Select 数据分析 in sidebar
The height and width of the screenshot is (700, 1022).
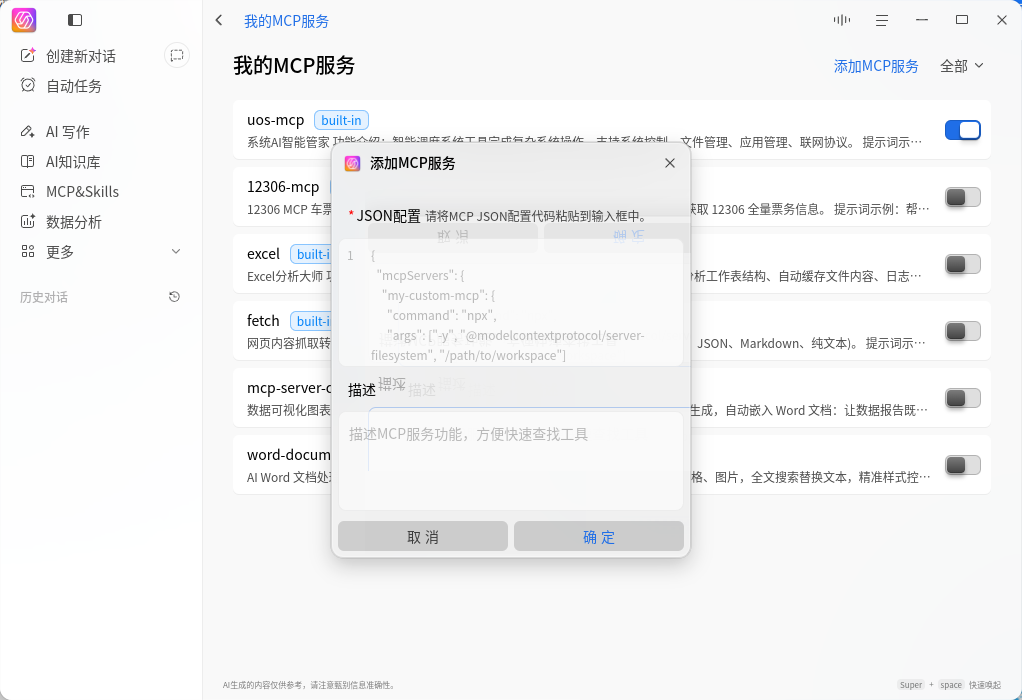[74, 222]
